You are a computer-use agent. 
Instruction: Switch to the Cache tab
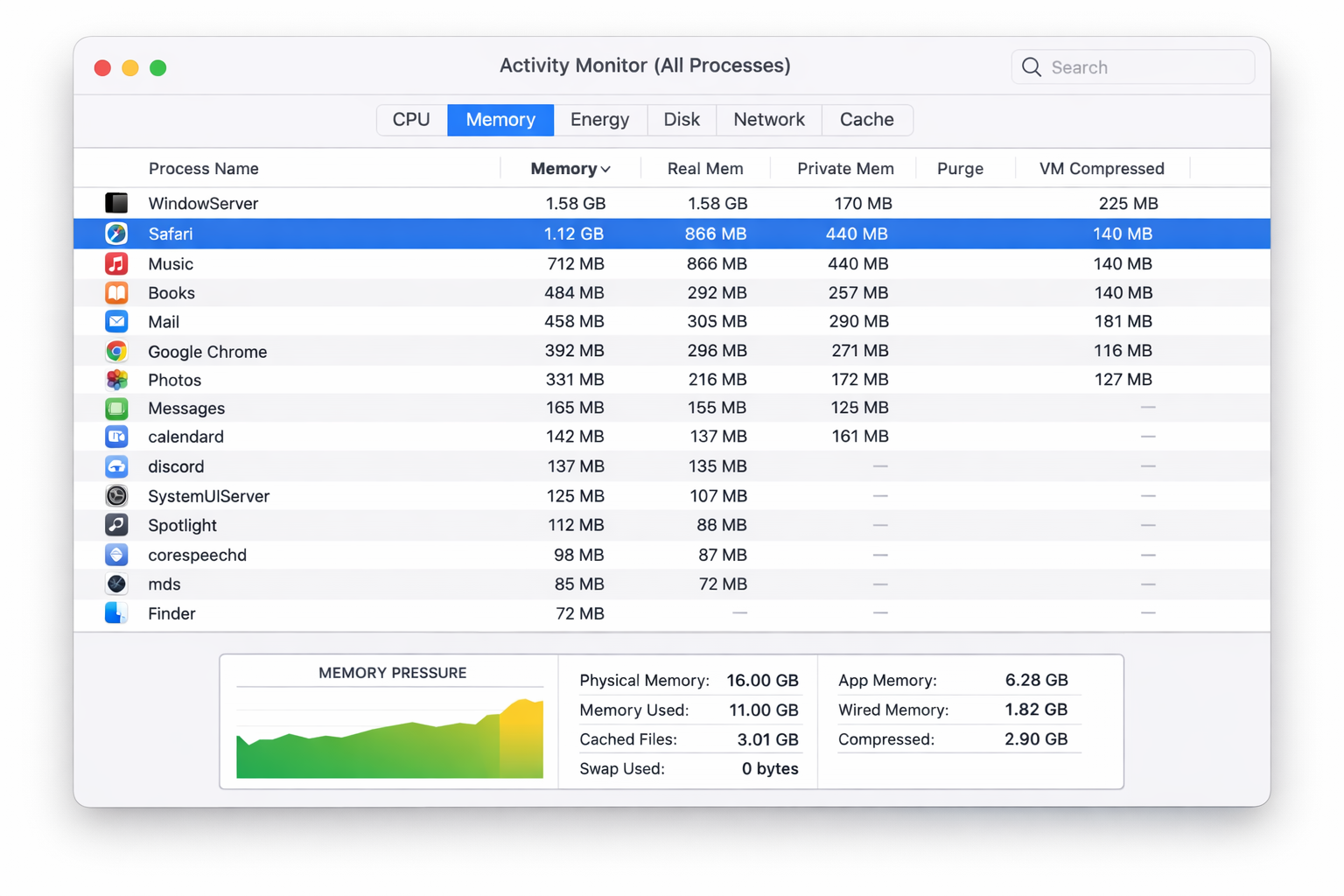click(x=867, y=120)
